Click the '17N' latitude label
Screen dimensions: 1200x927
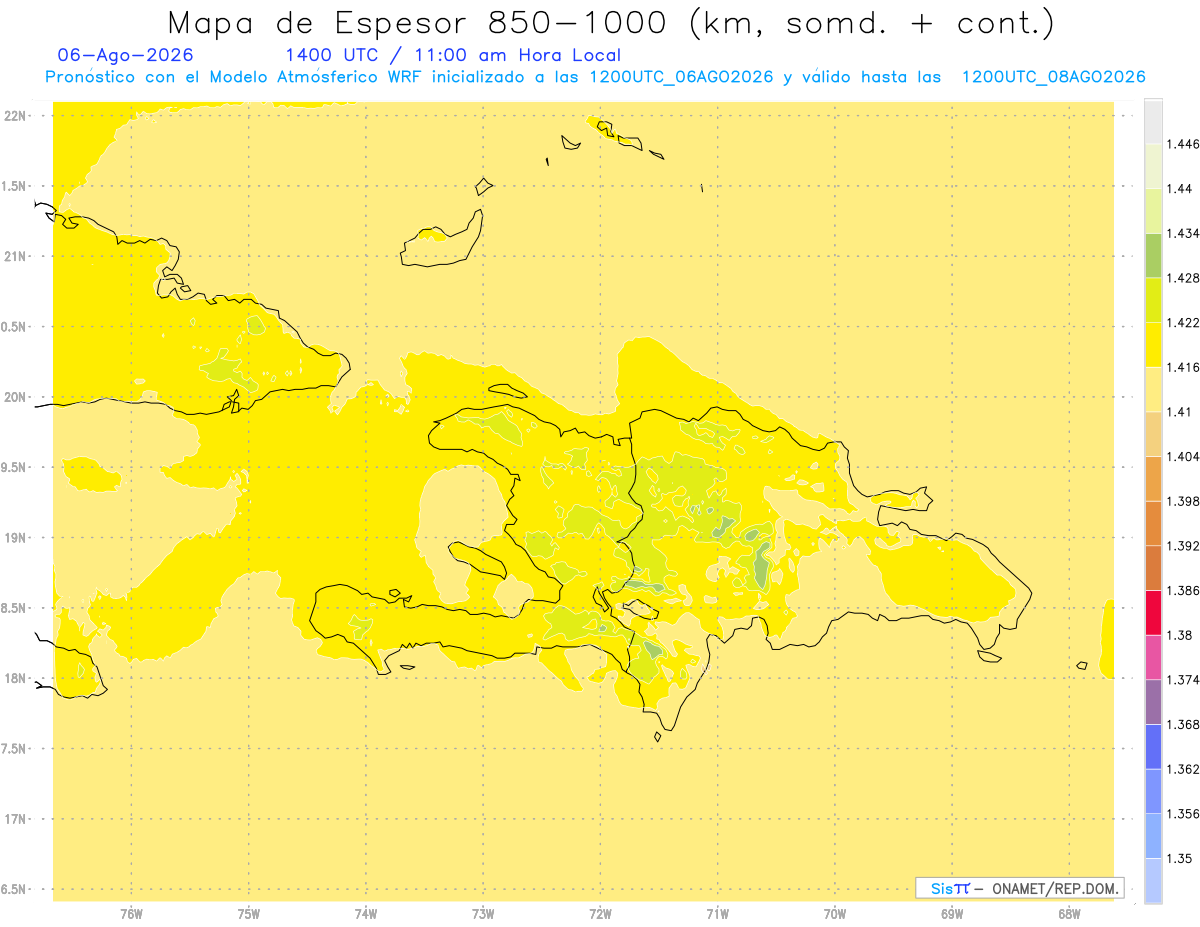[x=15, y=819]
